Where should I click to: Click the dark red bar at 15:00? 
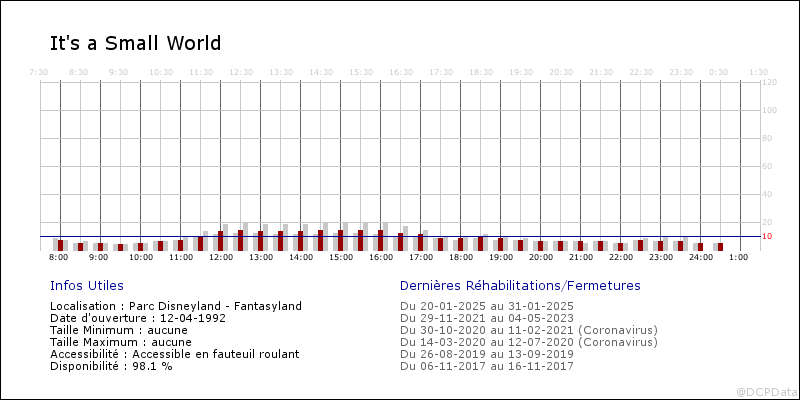(x=340, y=240)
